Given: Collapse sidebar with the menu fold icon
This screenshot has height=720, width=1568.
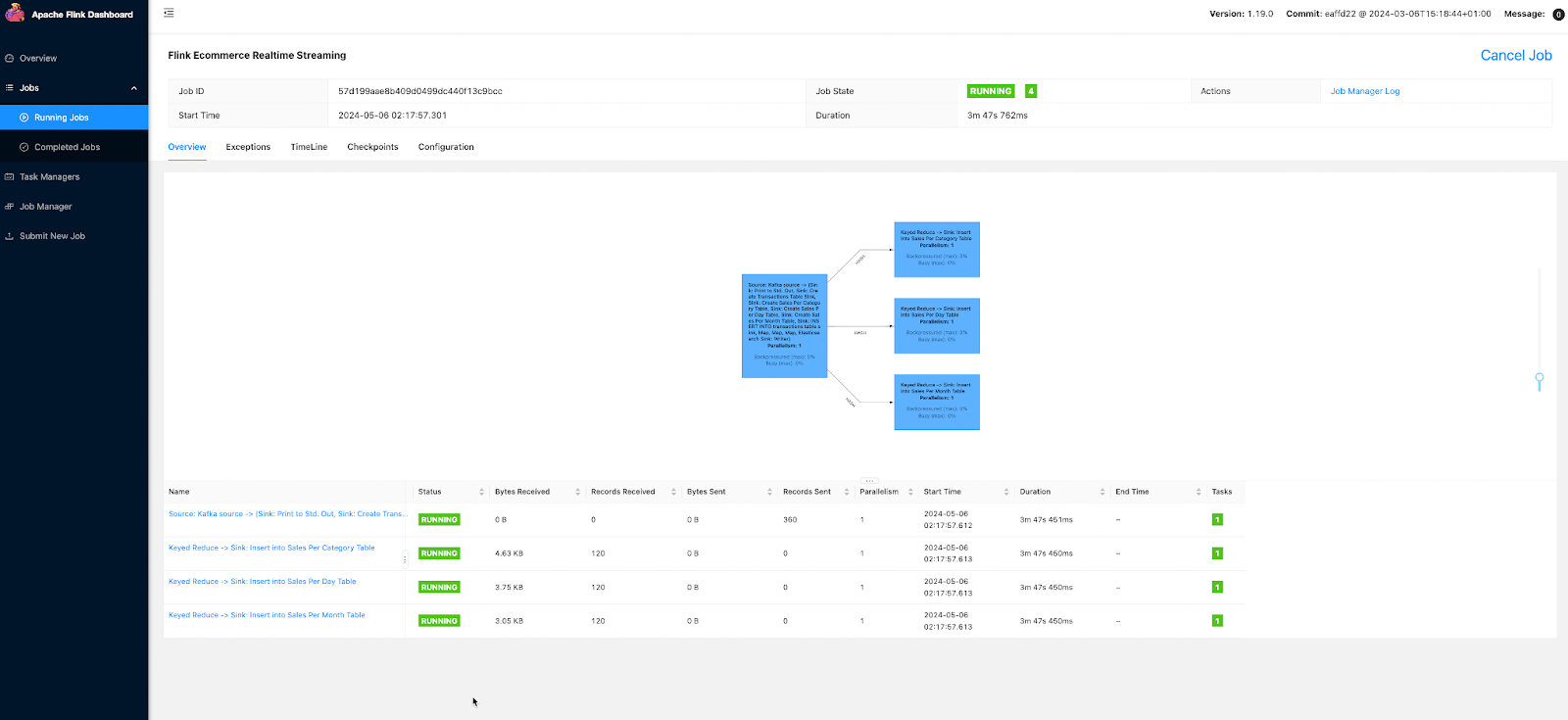Looking at the screenshot, I should click(x=169, y=13).
